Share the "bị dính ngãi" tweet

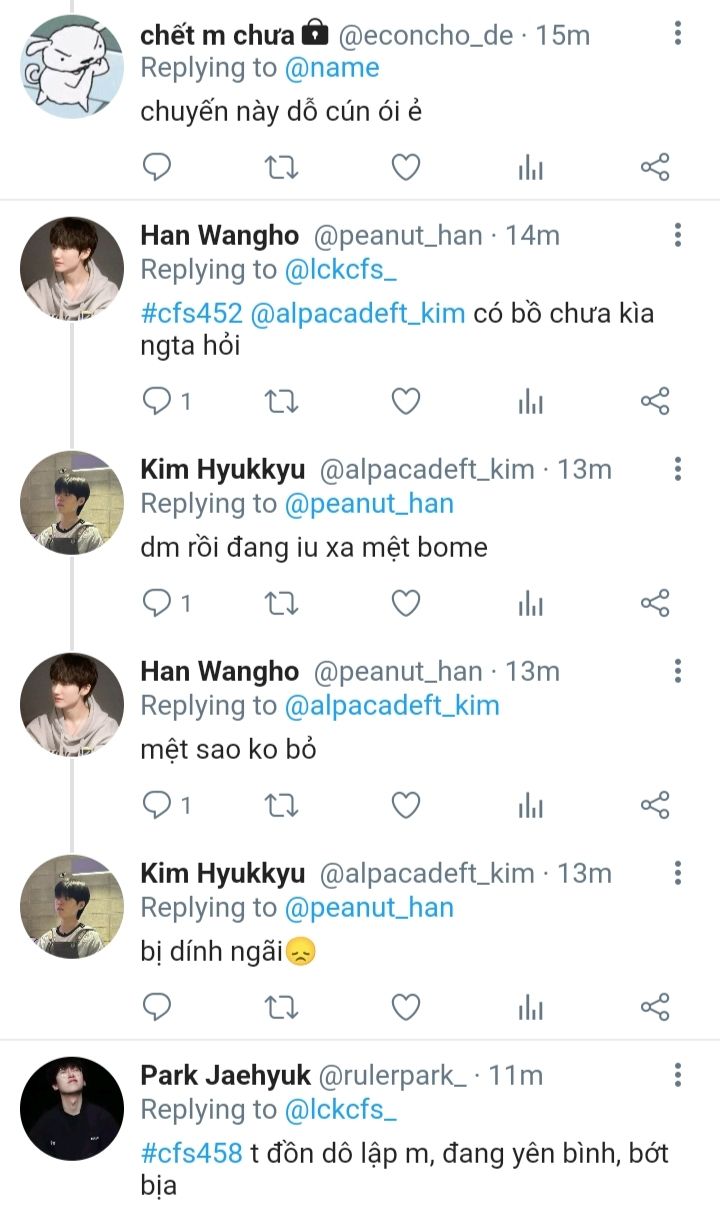click(655, 1007)
